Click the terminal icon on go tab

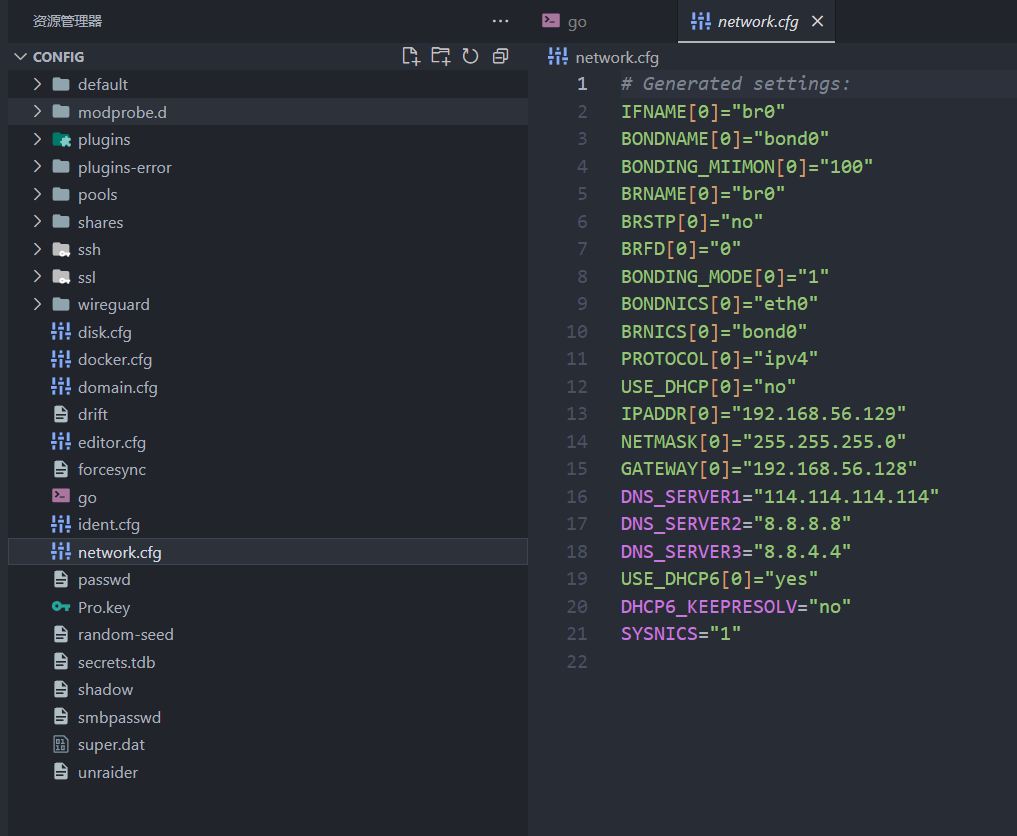[x=551, y=21]
